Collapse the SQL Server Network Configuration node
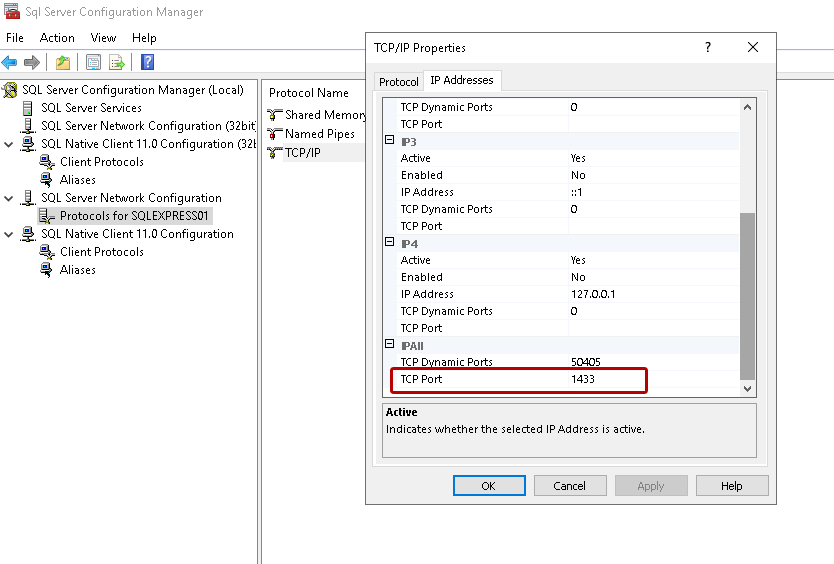The width and height of the screenshot is (834, 564). pos(9,198)
